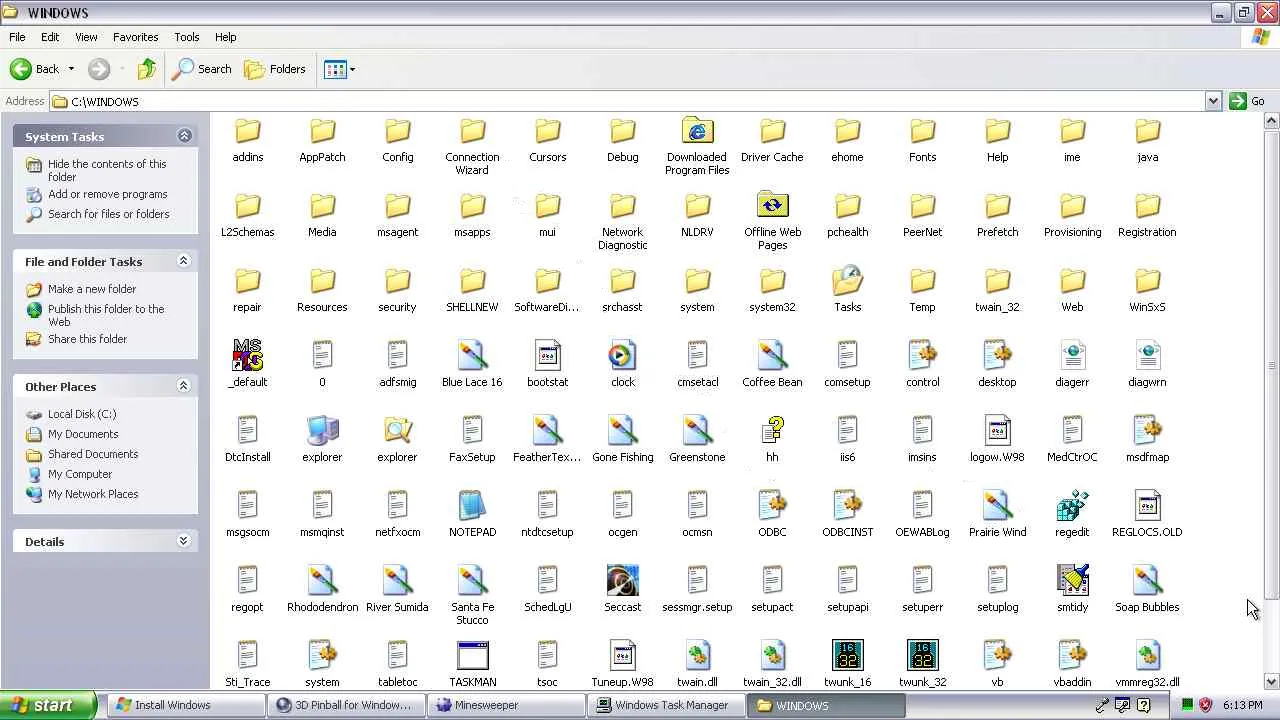The width and height of the screenshot is (1280, 720).
Task: Click Hide the contents of this folder
Action: pos(107,170)
